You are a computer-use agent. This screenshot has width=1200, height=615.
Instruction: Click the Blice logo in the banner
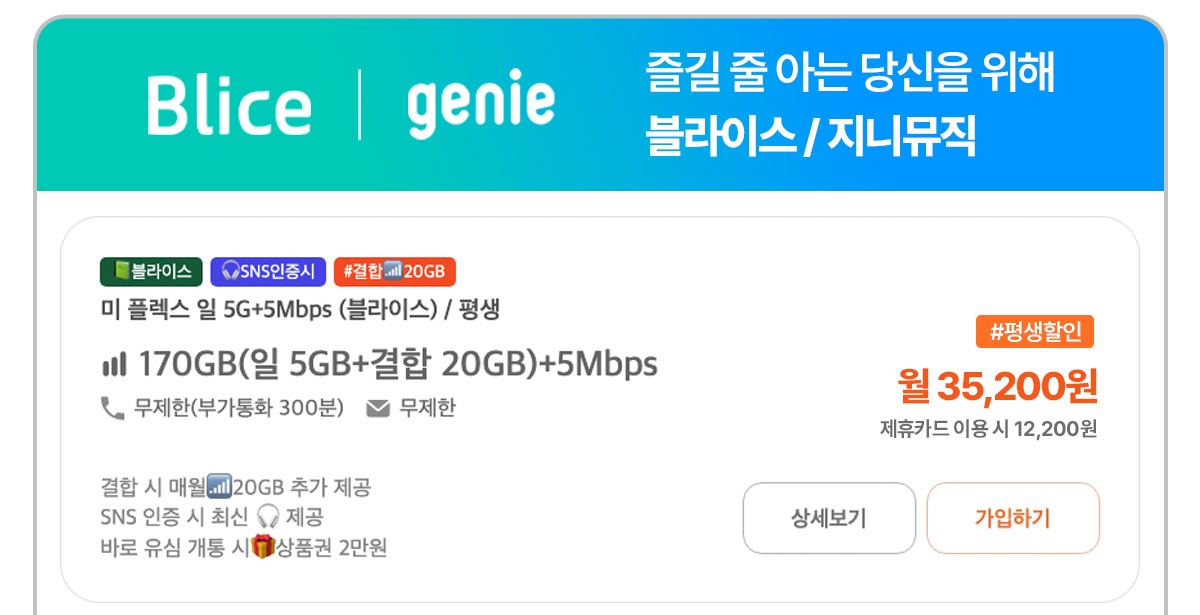click(229, 105)
